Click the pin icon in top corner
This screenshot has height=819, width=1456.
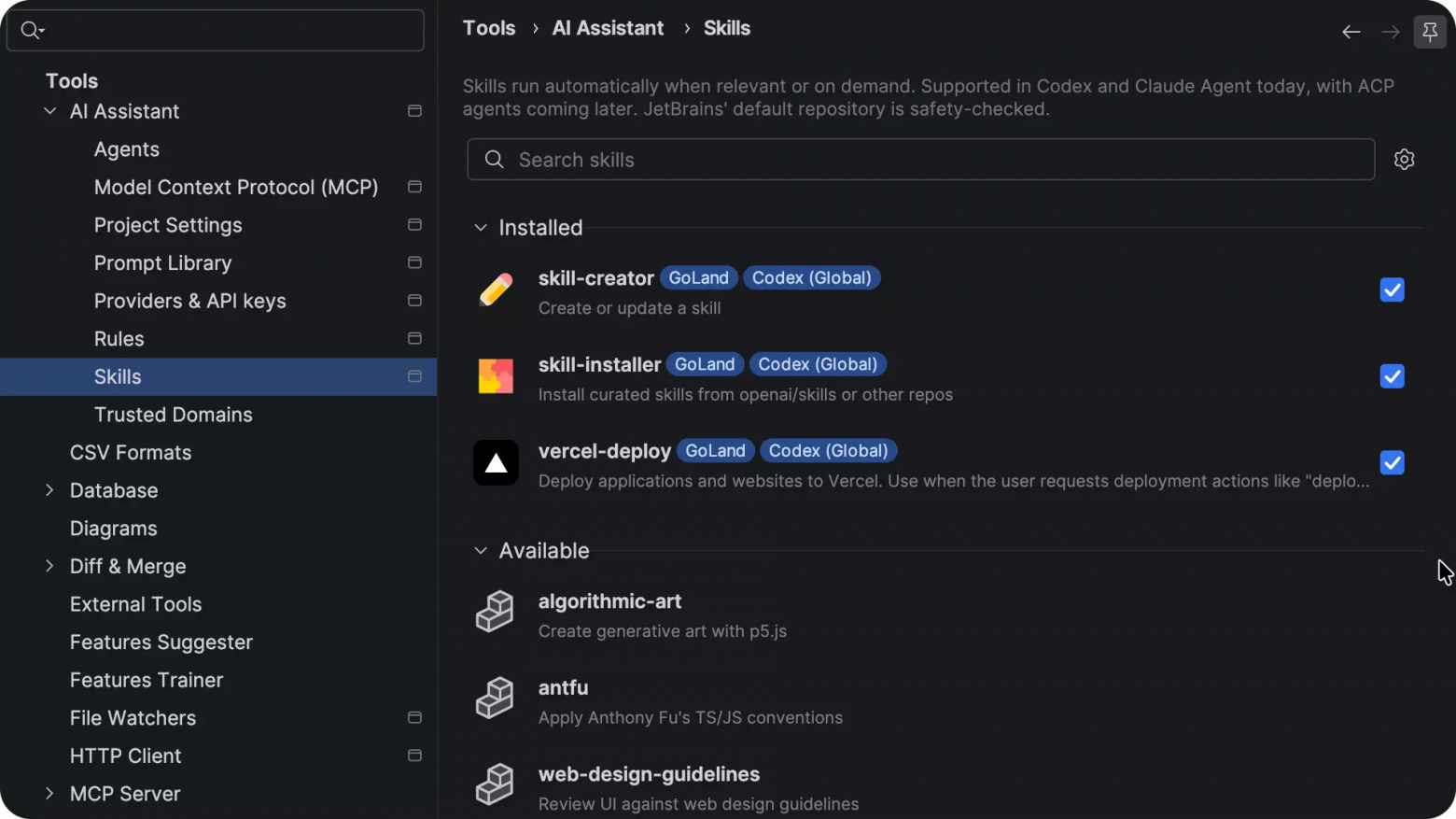tap(1430, 32)
